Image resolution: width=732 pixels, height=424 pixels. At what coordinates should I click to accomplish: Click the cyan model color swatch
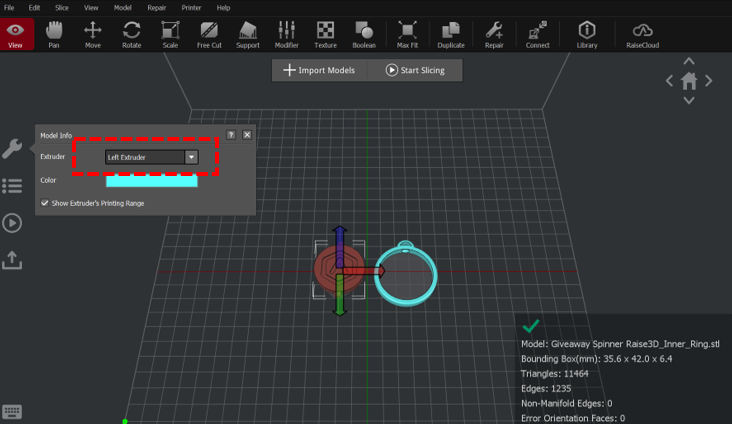(x=151, y=181)
